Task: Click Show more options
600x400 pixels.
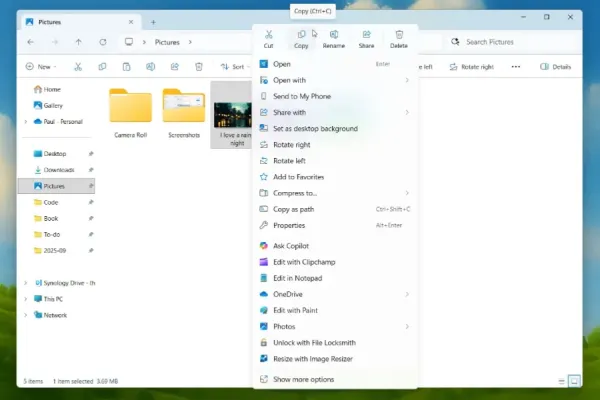Action: pos(304,379)
